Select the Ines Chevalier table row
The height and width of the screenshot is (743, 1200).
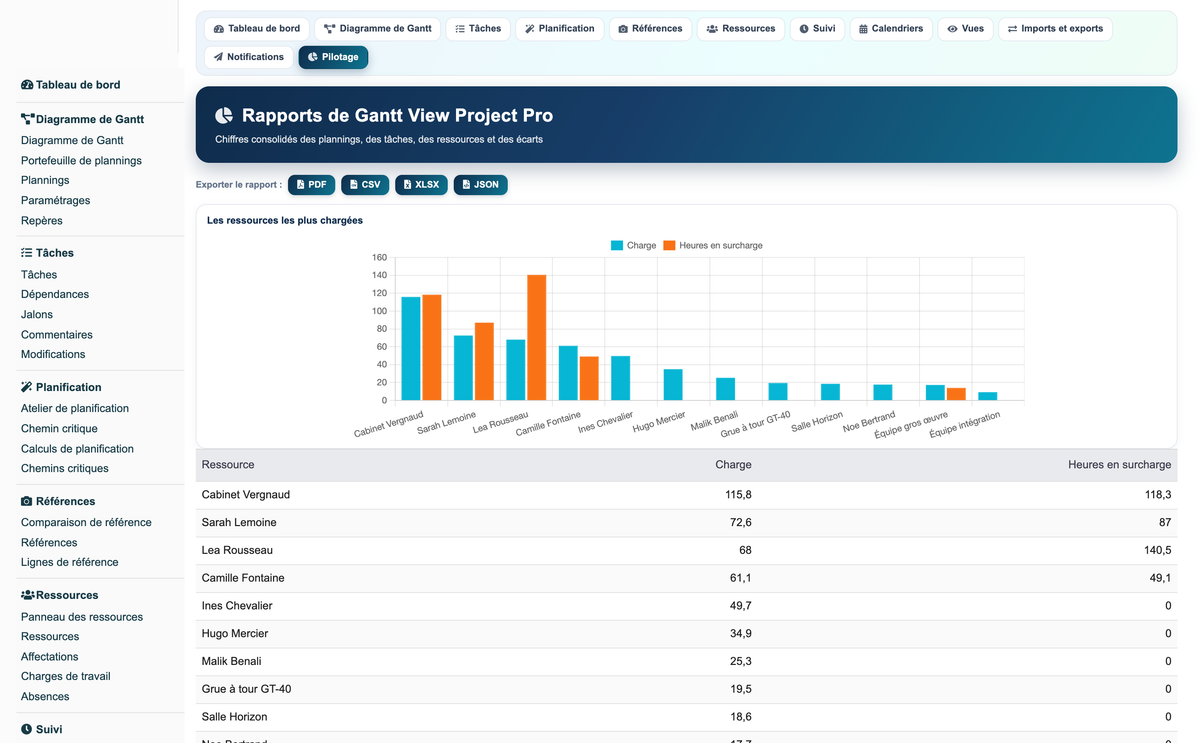point(686,606)
